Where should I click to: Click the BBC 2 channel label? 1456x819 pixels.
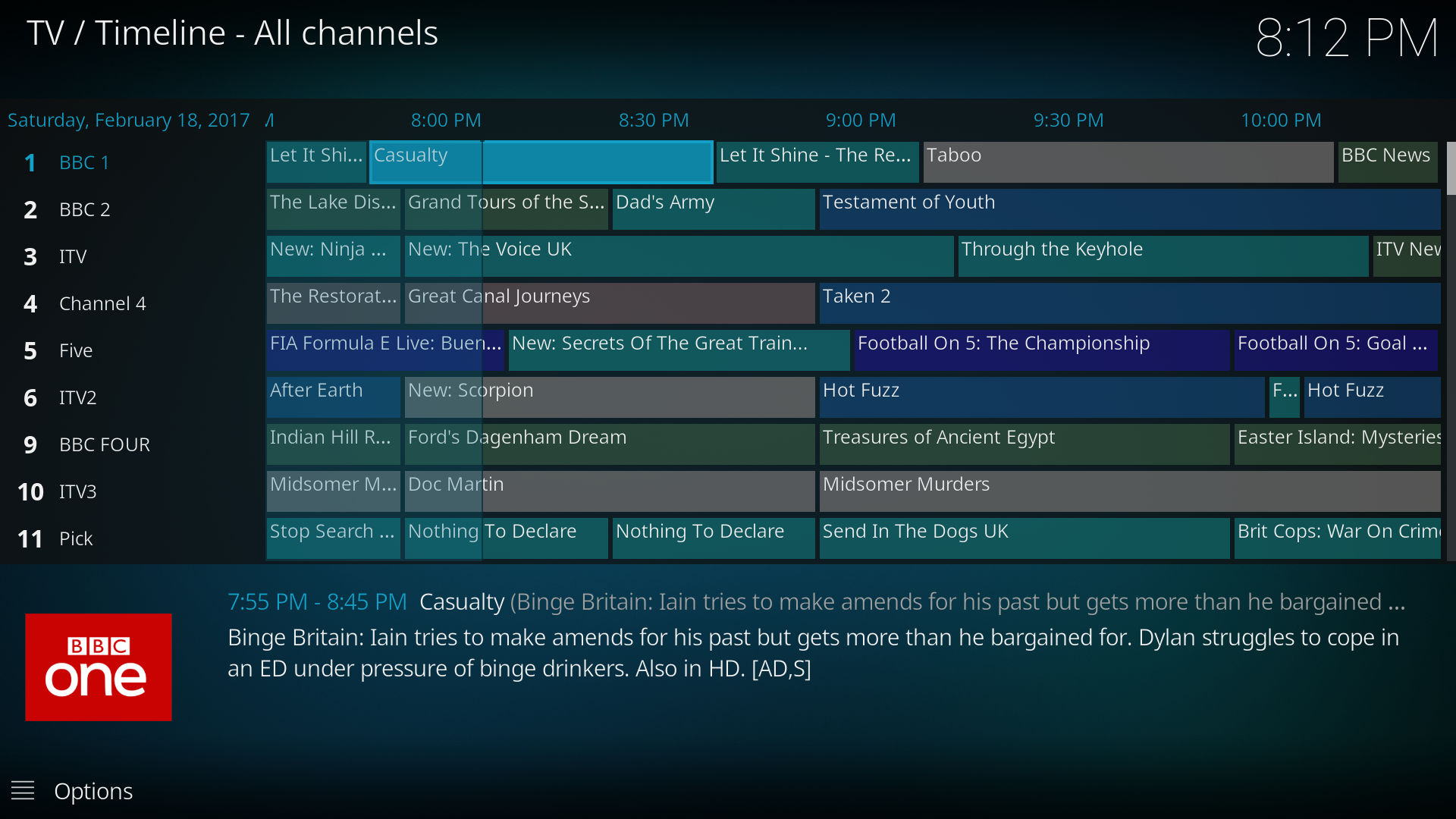86,207
